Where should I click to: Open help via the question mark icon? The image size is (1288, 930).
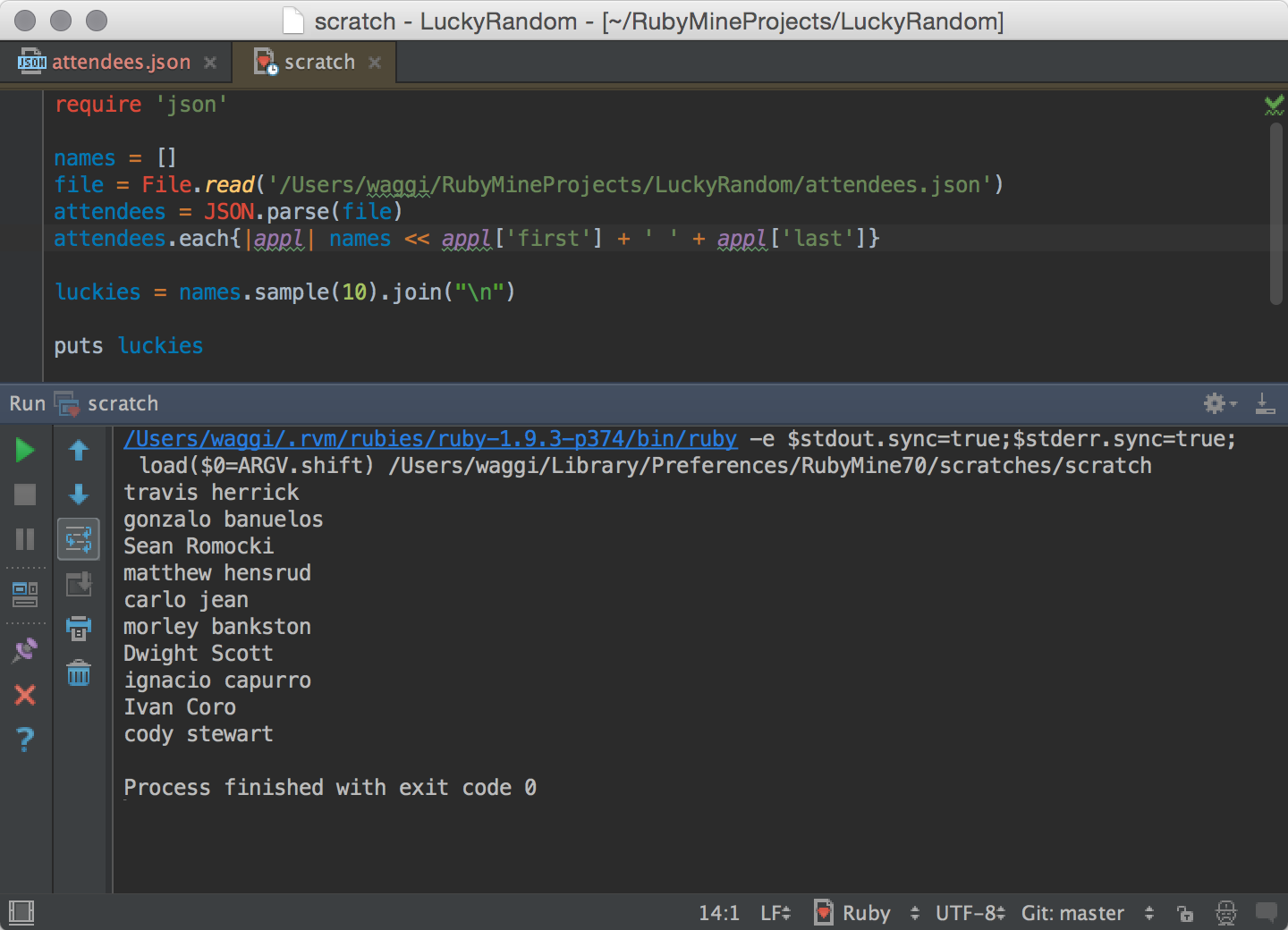[x=25, y=740]
